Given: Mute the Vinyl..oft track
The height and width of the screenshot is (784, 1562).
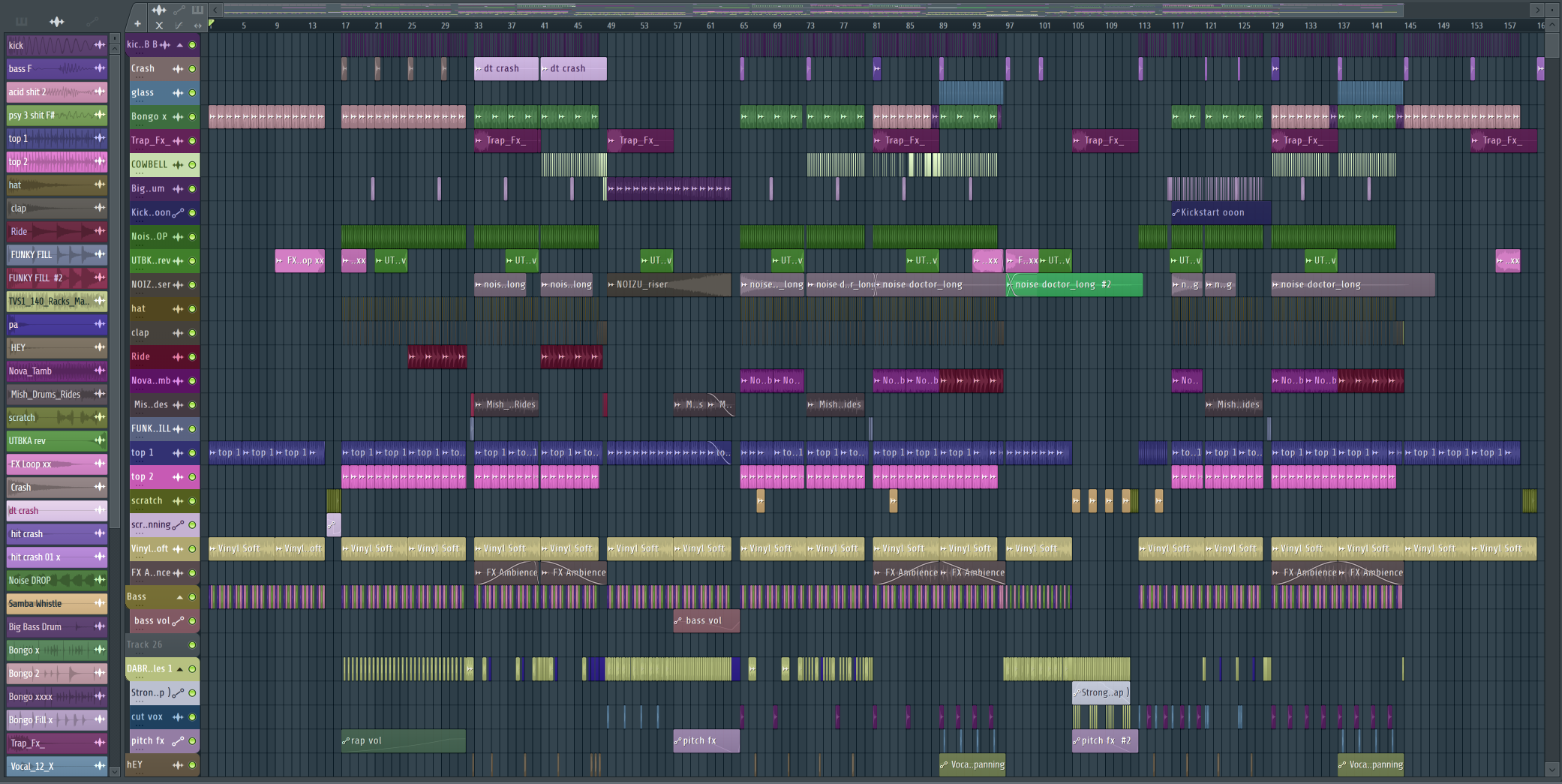Looking at the screenshot, I should click(192, 549).
